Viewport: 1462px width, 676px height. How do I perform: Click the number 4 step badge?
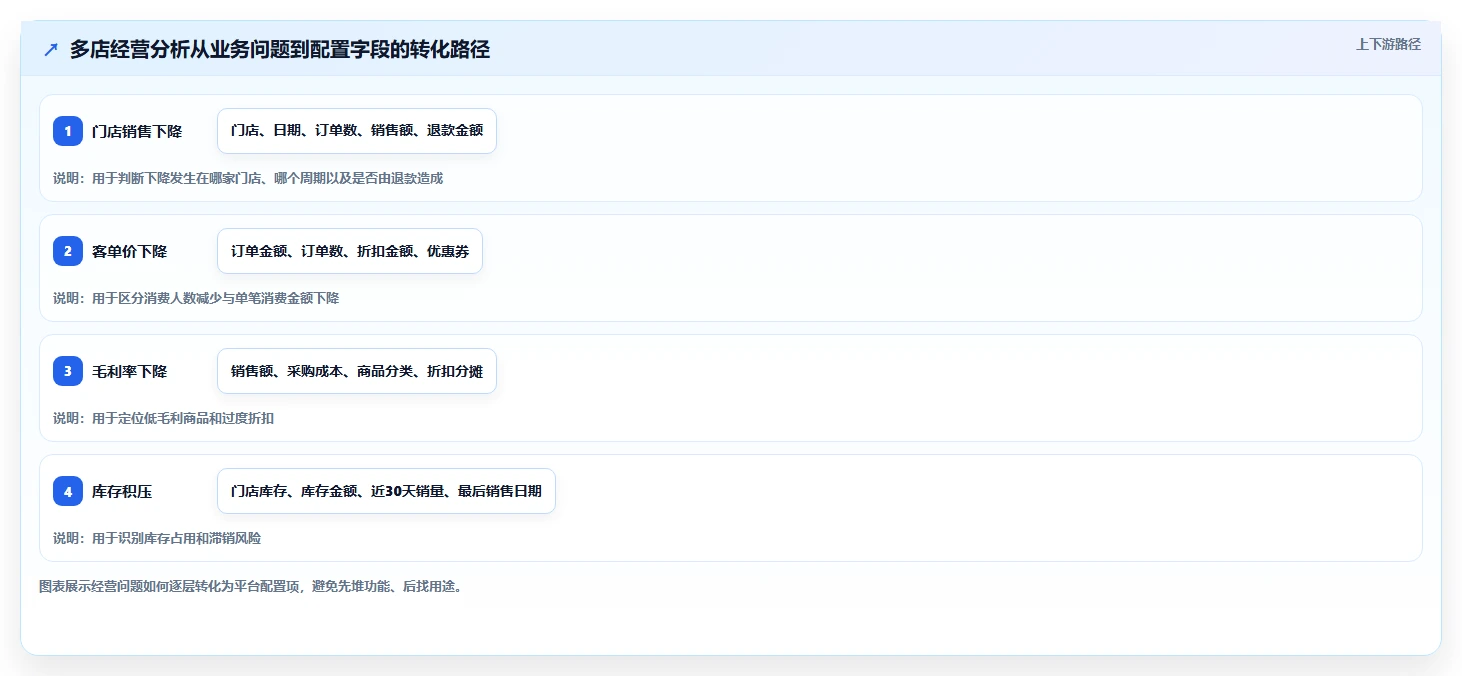(68, 491)
